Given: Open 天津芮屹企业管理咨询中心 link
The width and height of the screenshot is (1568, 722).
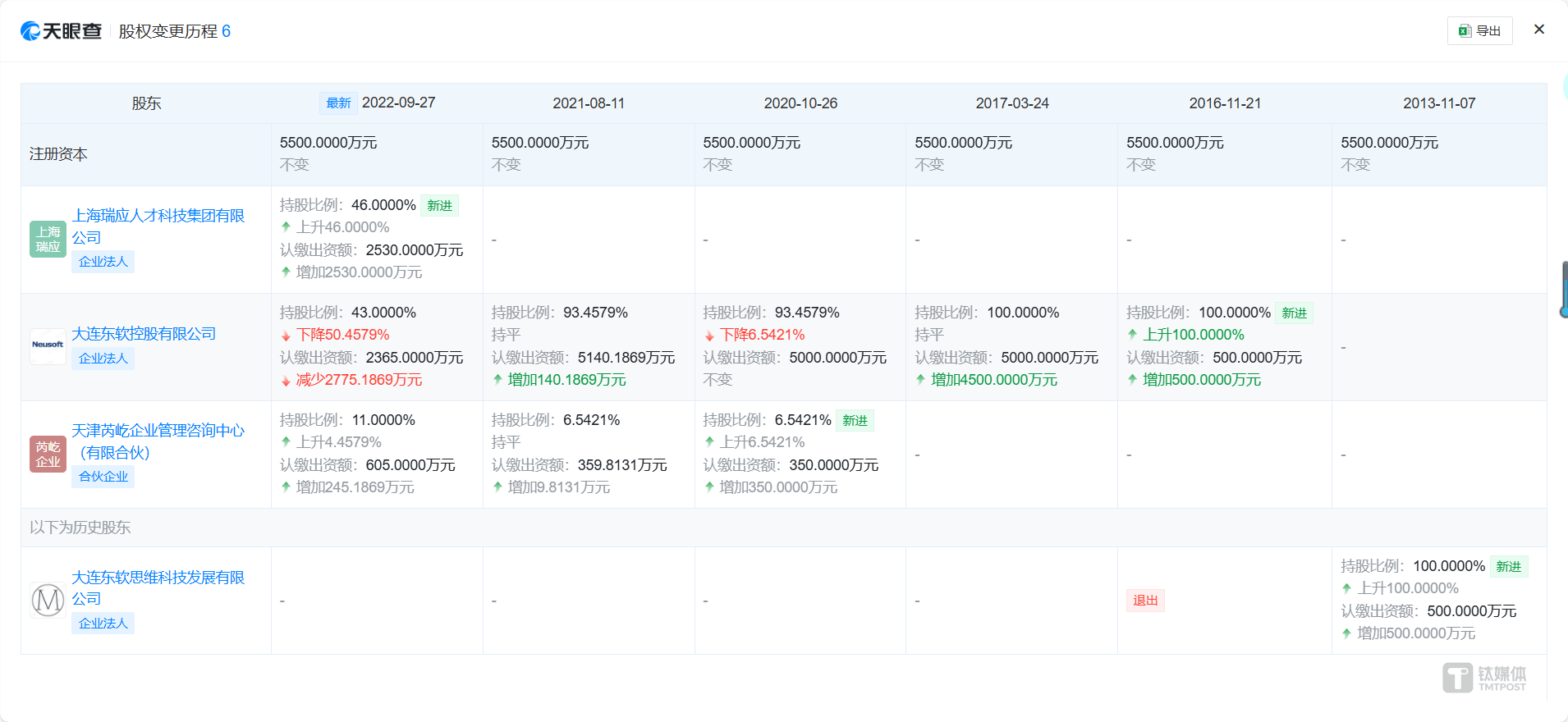Looking at the screenshot, I should point(158,441).
